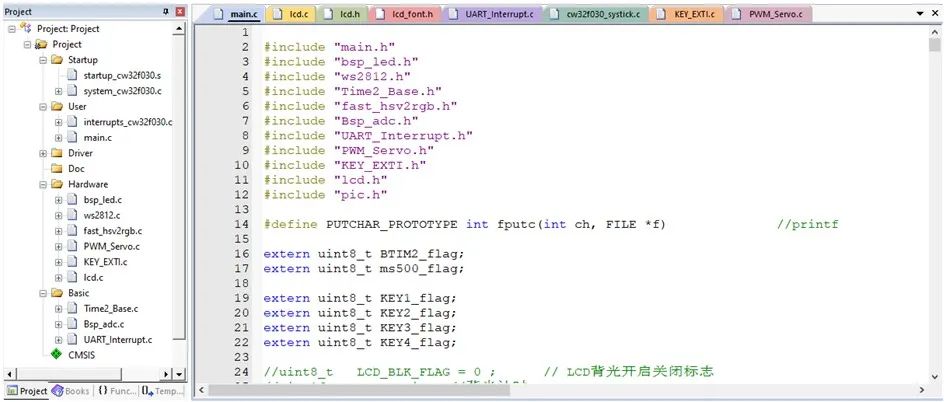Expand UART_Interrupt.c dependencies in tree
Image resolution: width=944 pixels, height=402 pixels.
58,340
